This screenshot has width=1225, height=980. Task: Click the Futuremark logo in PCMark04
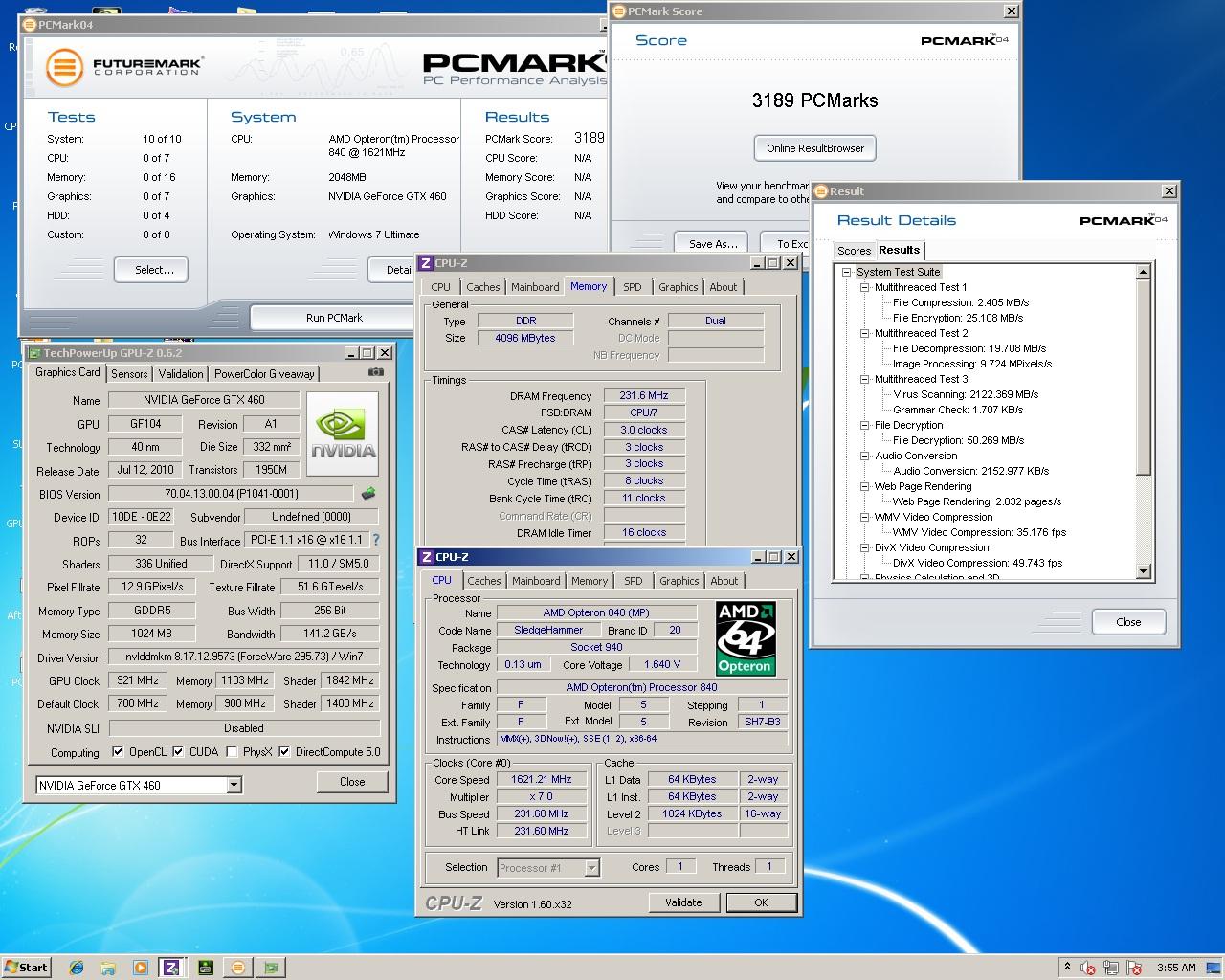point(125,67)
